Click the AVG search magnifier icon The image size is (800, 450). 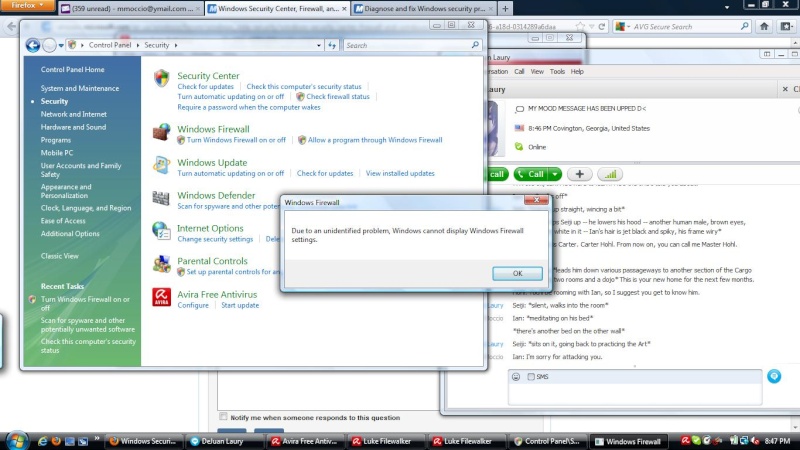pyautogui.click(x=744, y=27)
